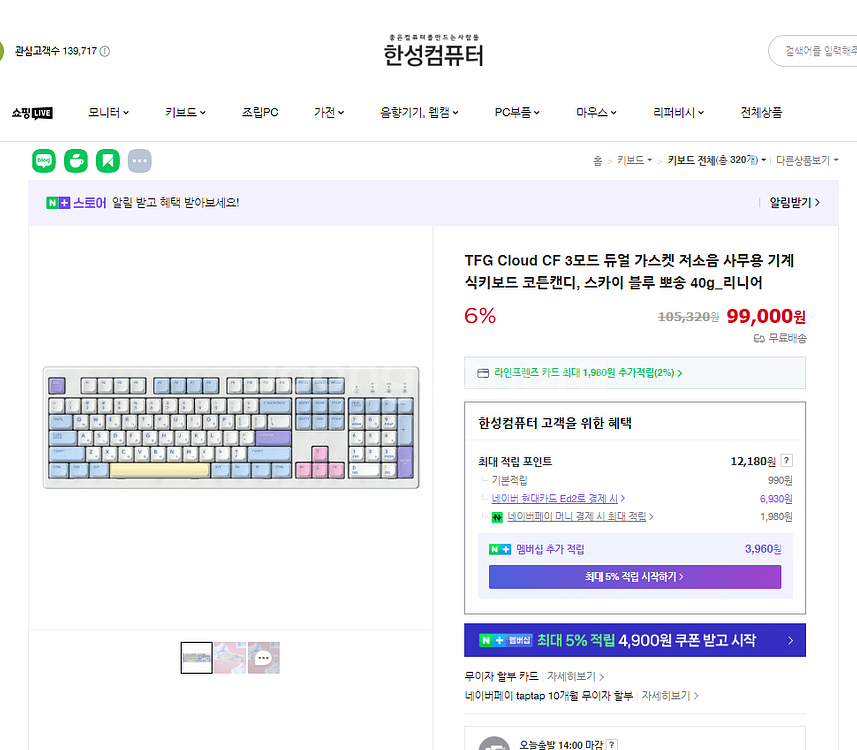Viewport: 857px width, 750px height.
Task: Open the 네이버페이 머니 결제 시 최대 적립 link
Action: point(580,517)
